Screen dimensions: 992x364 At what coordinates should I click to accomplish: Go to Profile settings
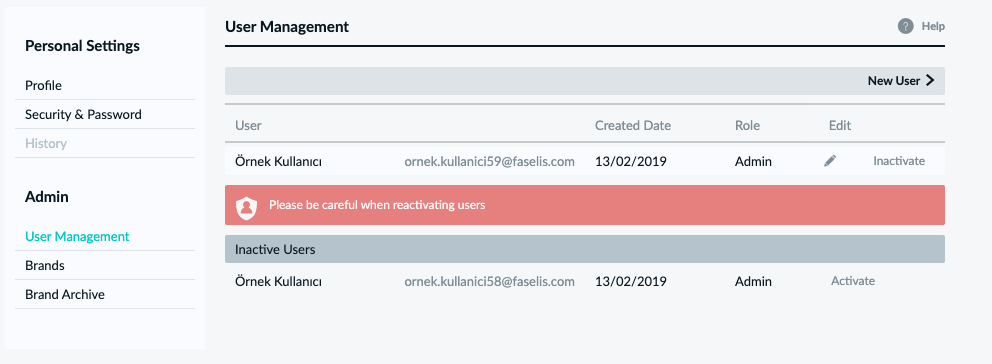pos(43,85)
